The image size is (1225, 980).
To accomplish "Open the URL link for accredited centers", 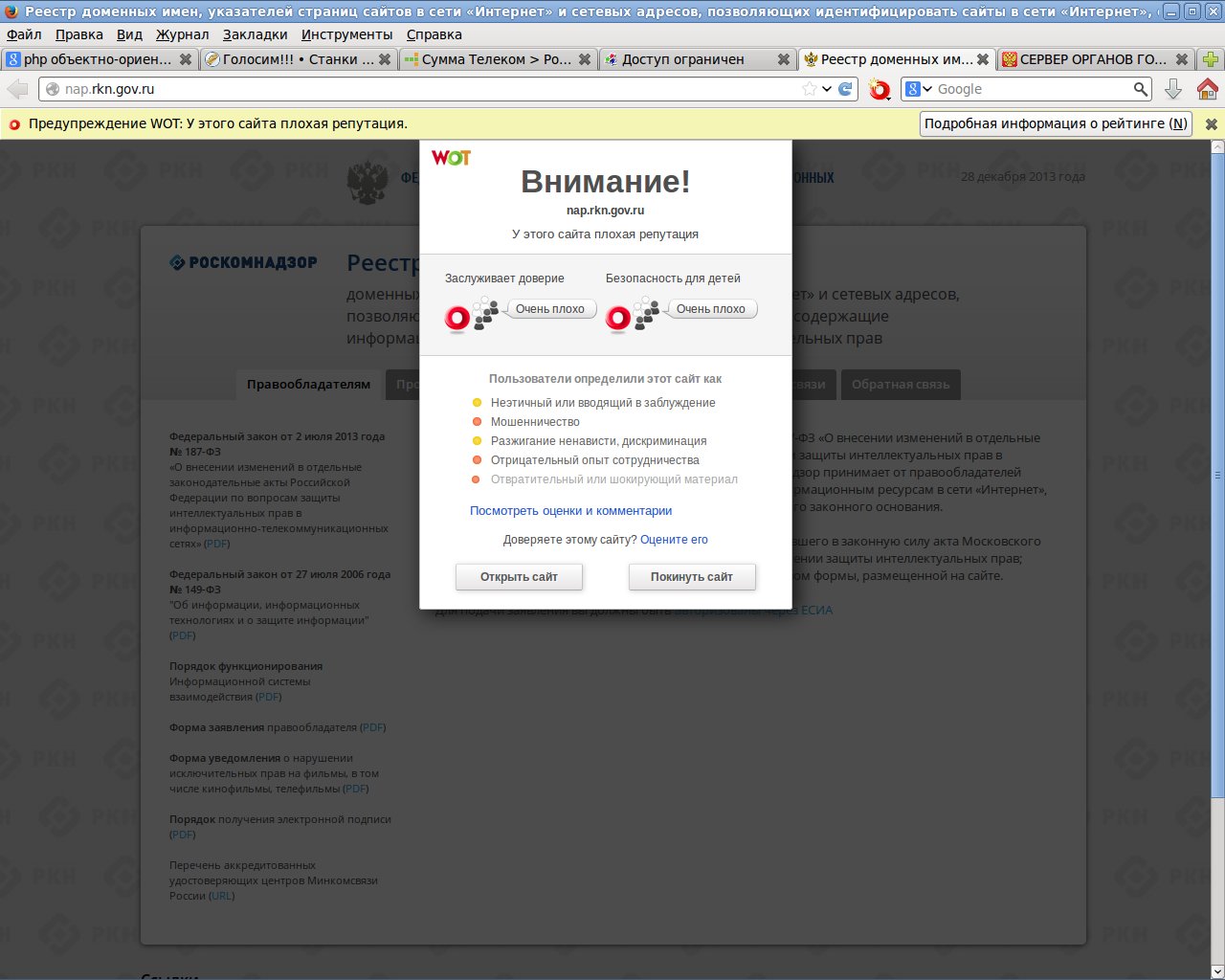I will coord(221,896).
